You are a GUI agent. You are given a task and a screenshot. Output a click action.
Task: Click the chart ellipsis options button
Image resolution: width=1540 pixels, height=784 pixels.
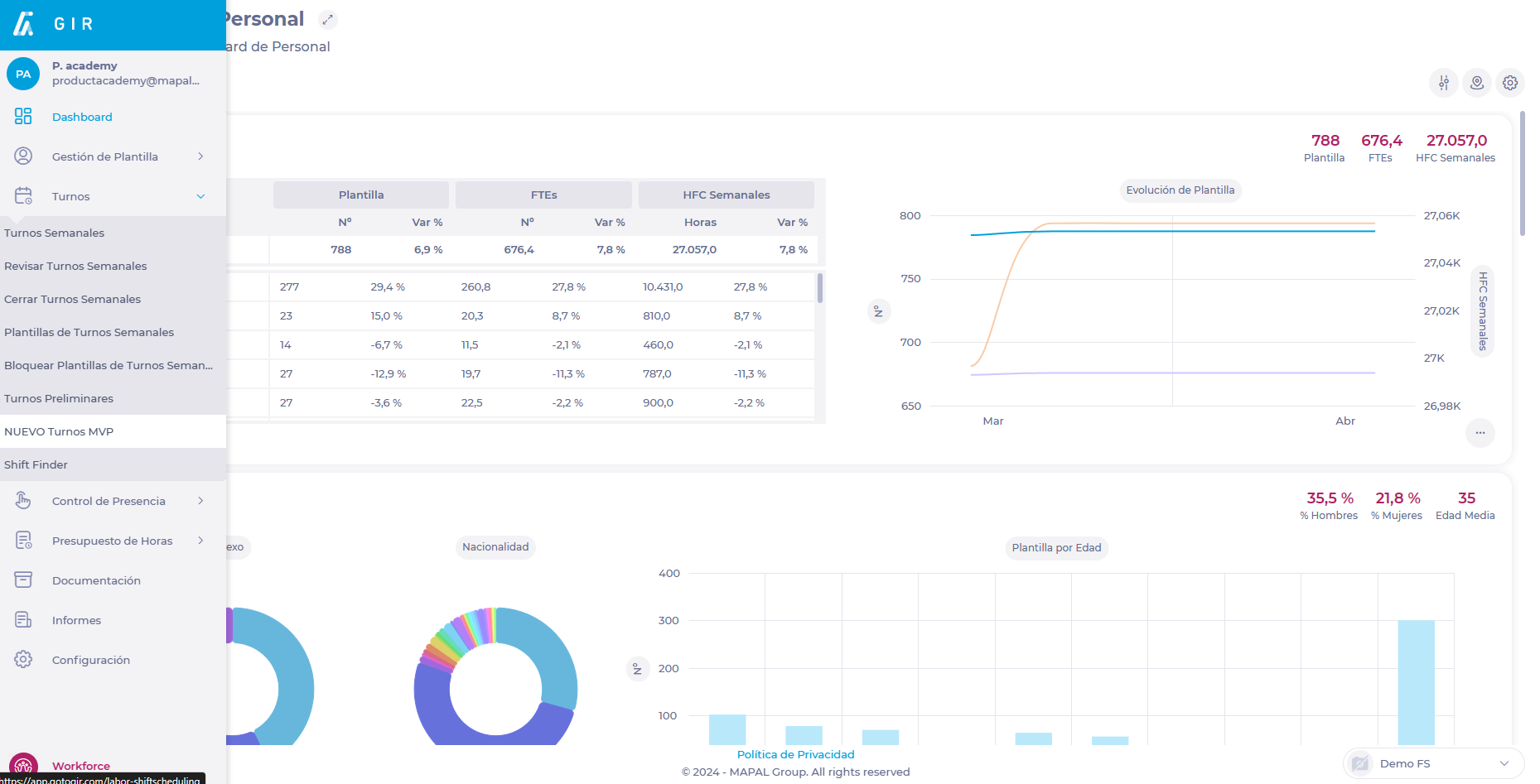point(1480,433)
